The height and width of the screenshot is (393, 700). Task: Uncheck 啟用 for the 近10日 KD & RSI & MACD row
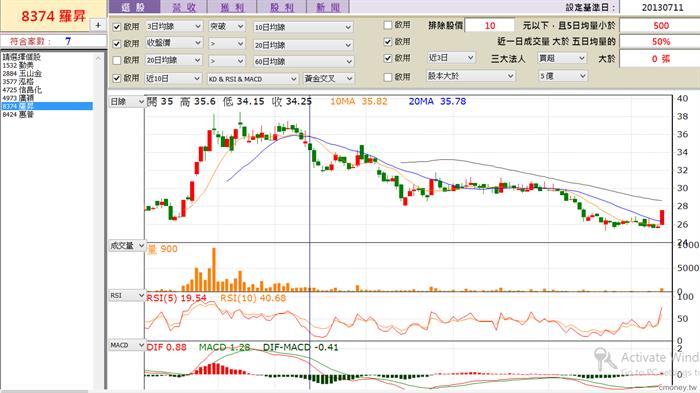[117, 78]
